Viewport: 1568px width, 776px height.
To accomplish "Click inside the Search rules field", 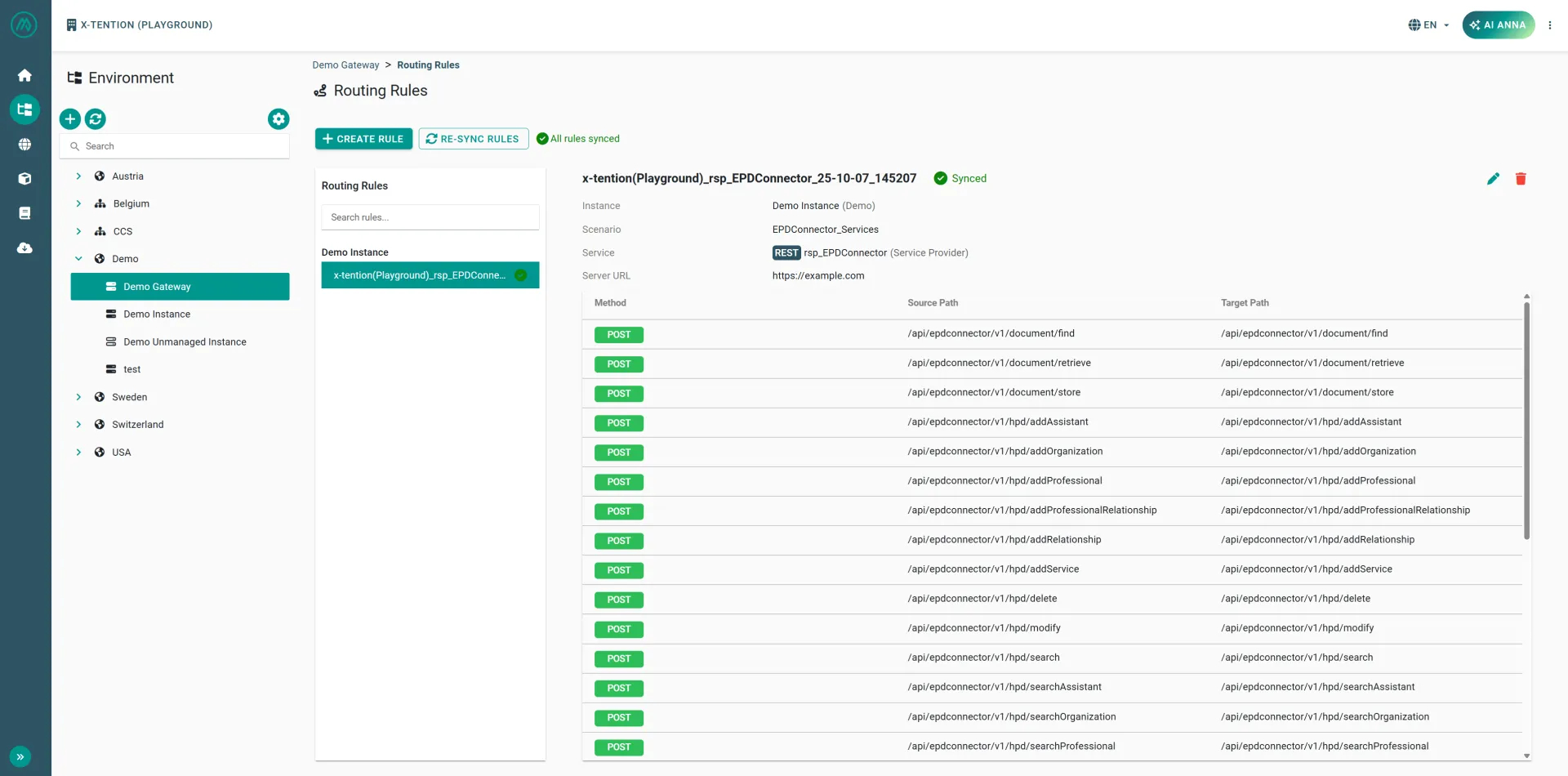I will (430, 216).
